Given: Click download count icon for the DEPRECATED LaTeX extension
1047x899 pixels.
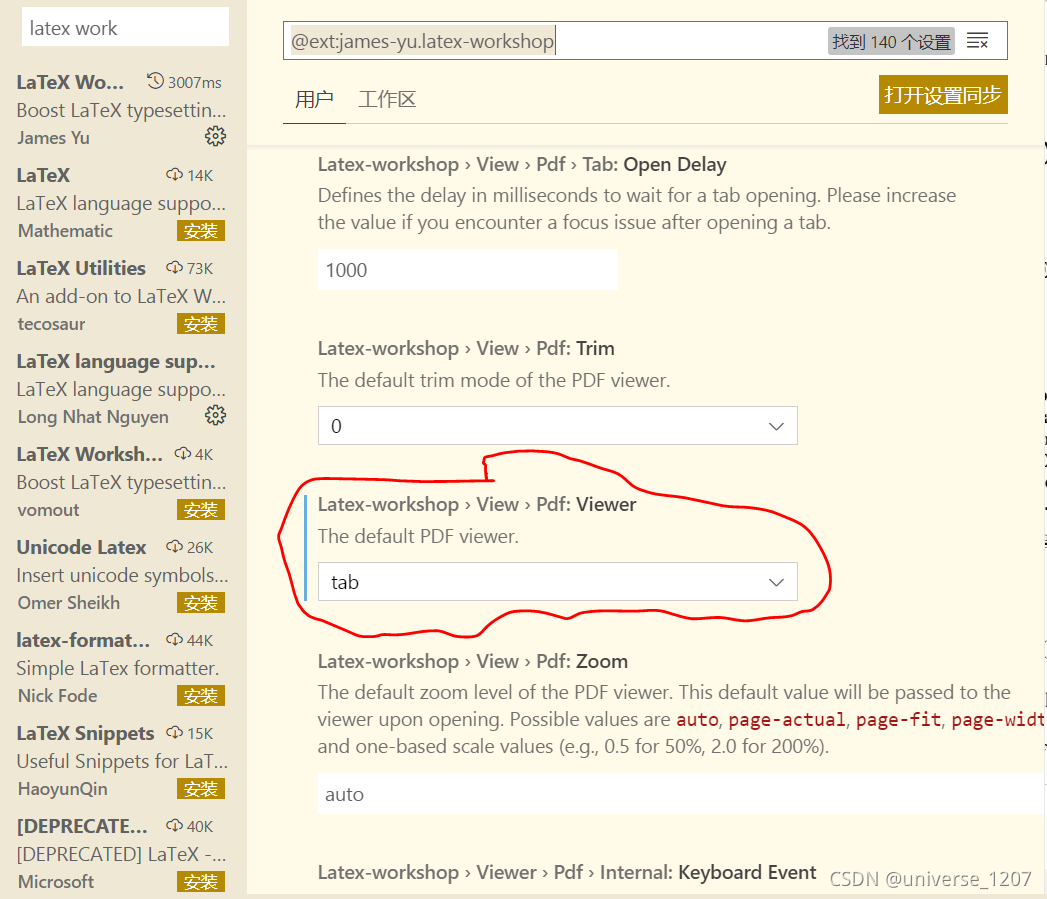Looking at the screenshot, I should (174, 826).
